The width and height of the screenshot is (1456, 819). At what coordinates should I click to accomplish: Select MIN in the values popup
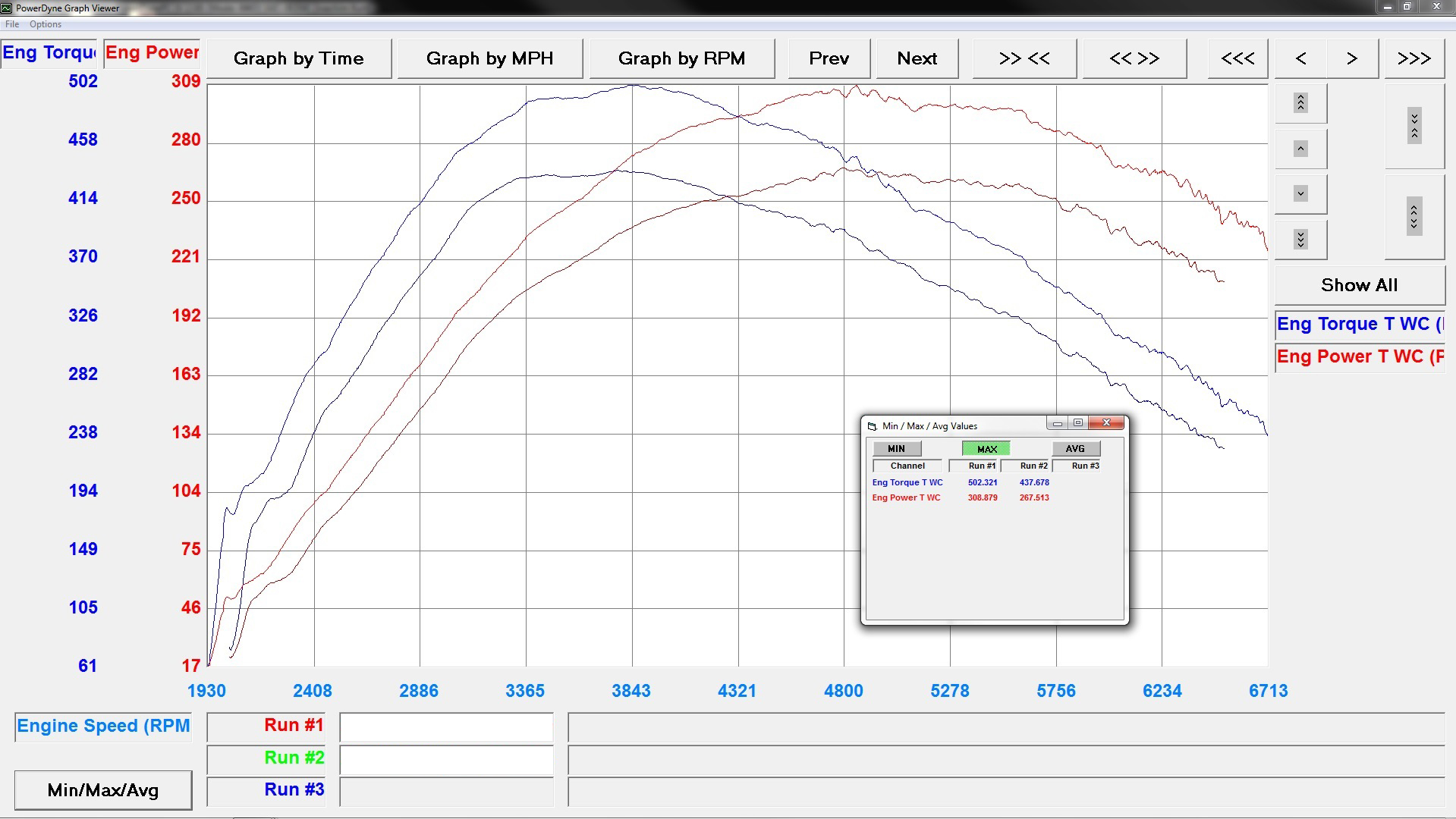point(896,449)
